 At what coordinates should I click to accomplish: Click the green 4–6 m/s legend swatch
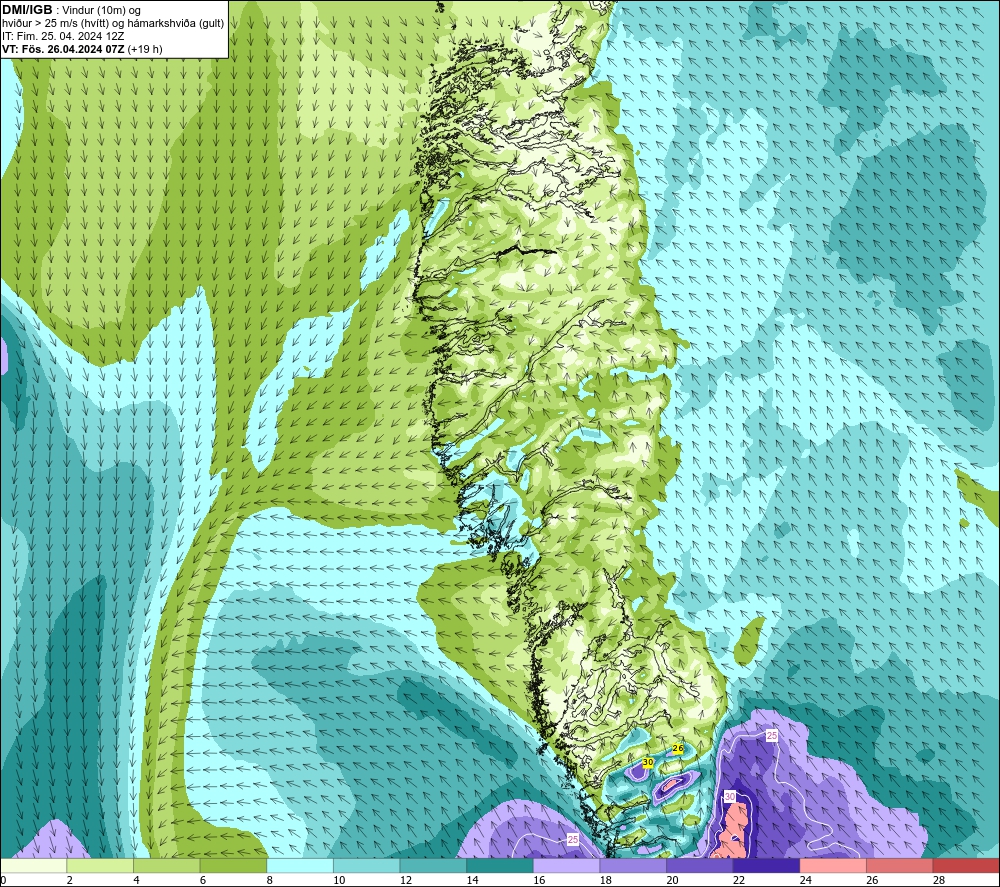click(166, 865)
